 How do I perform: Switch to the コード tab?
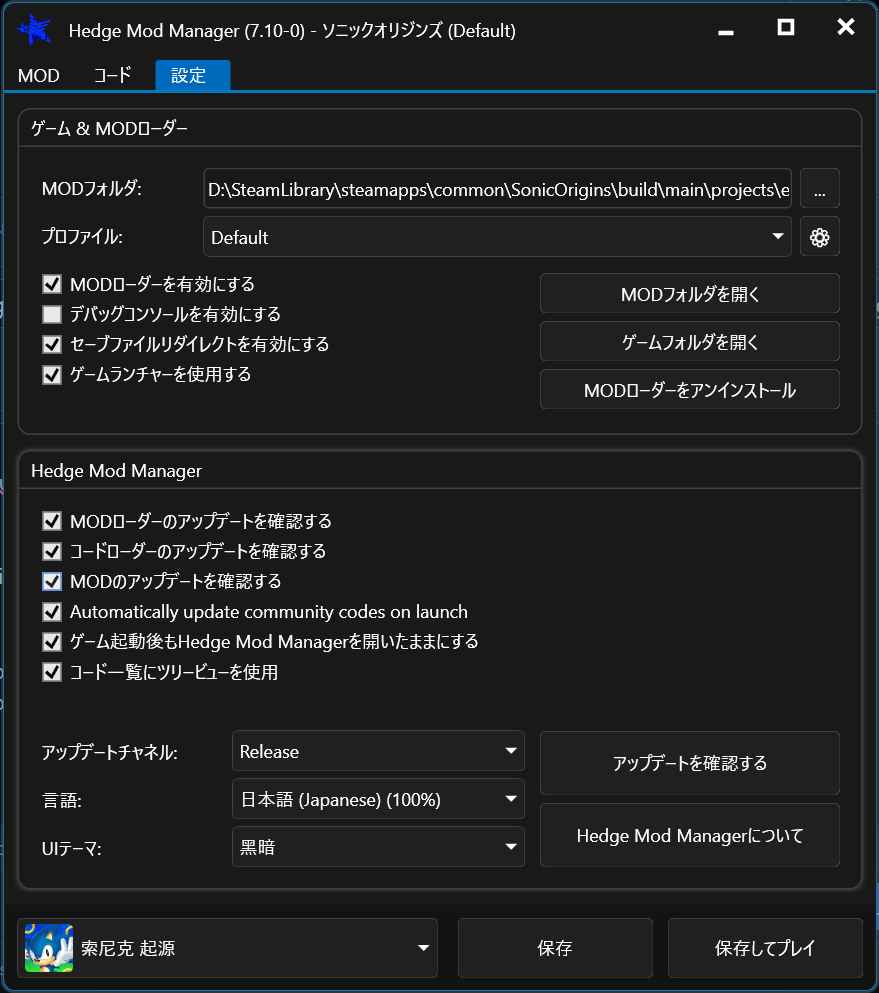coord(113,74)
